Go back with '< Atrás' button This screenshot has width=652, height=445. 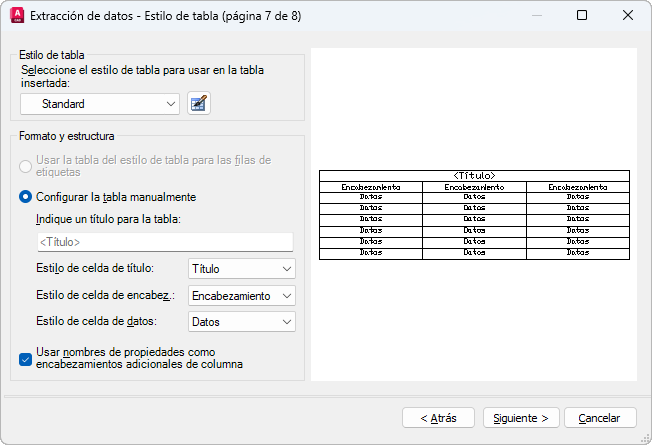point(438,418)
